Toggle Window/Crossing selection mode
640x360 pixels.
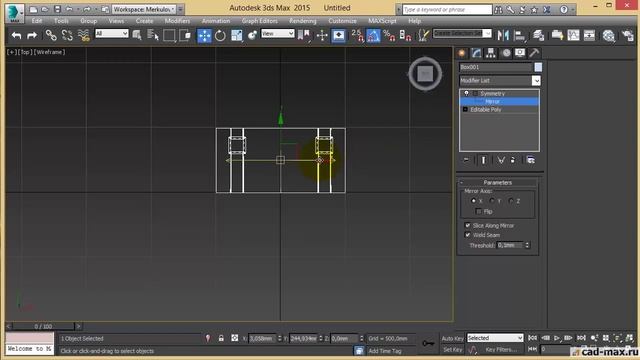coord(185,36)
